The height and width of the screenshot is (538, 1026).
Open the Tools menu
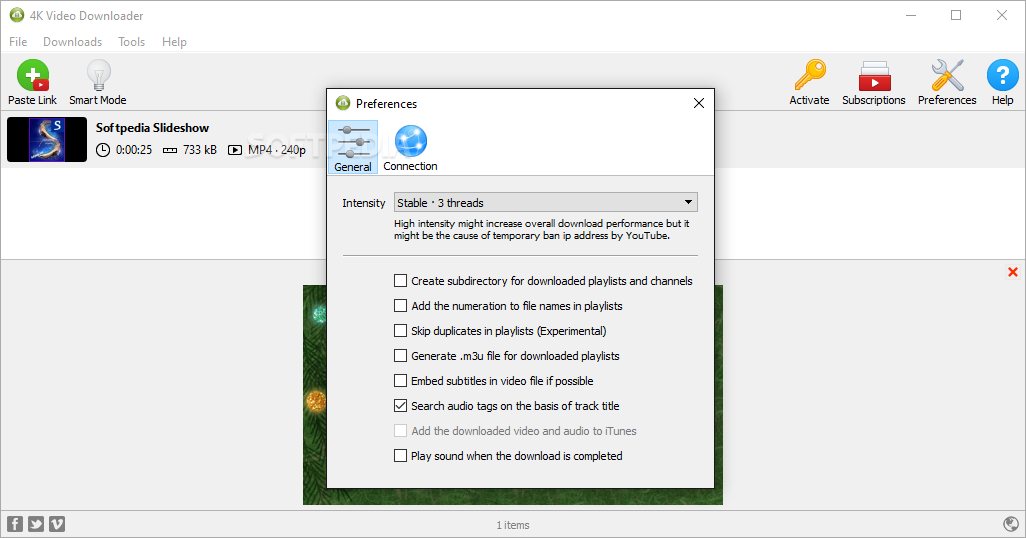132,42
